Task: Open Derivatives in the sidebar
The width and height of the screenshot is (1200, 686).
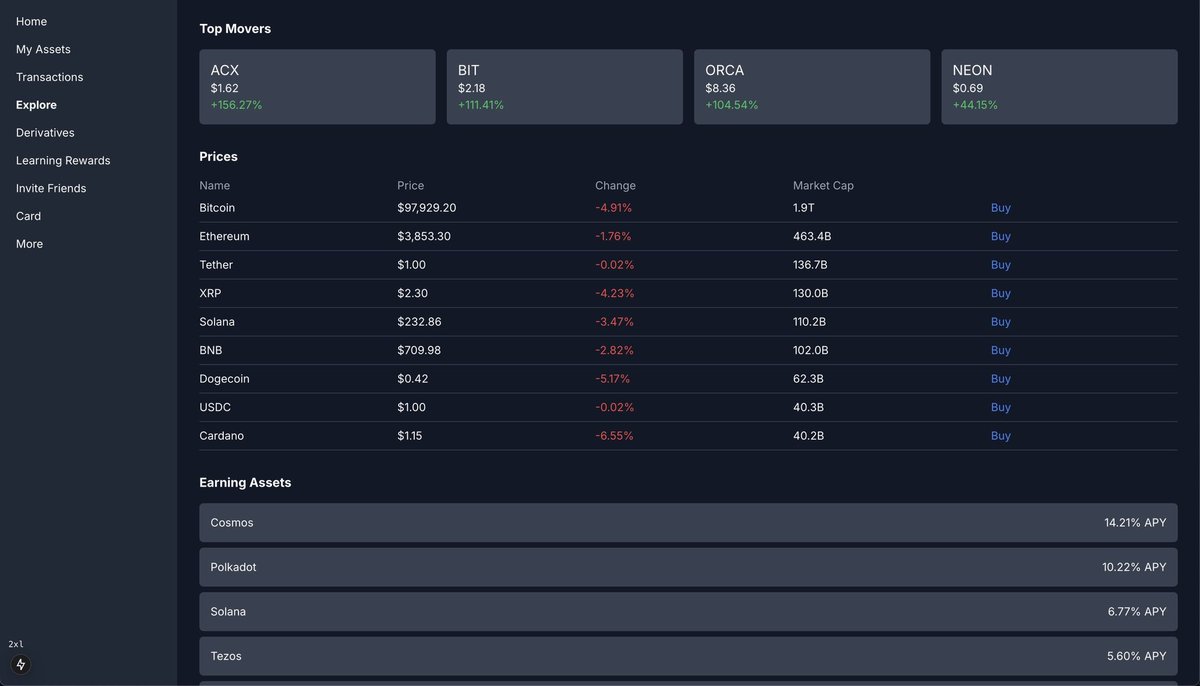Action: [x=45, y=133]
